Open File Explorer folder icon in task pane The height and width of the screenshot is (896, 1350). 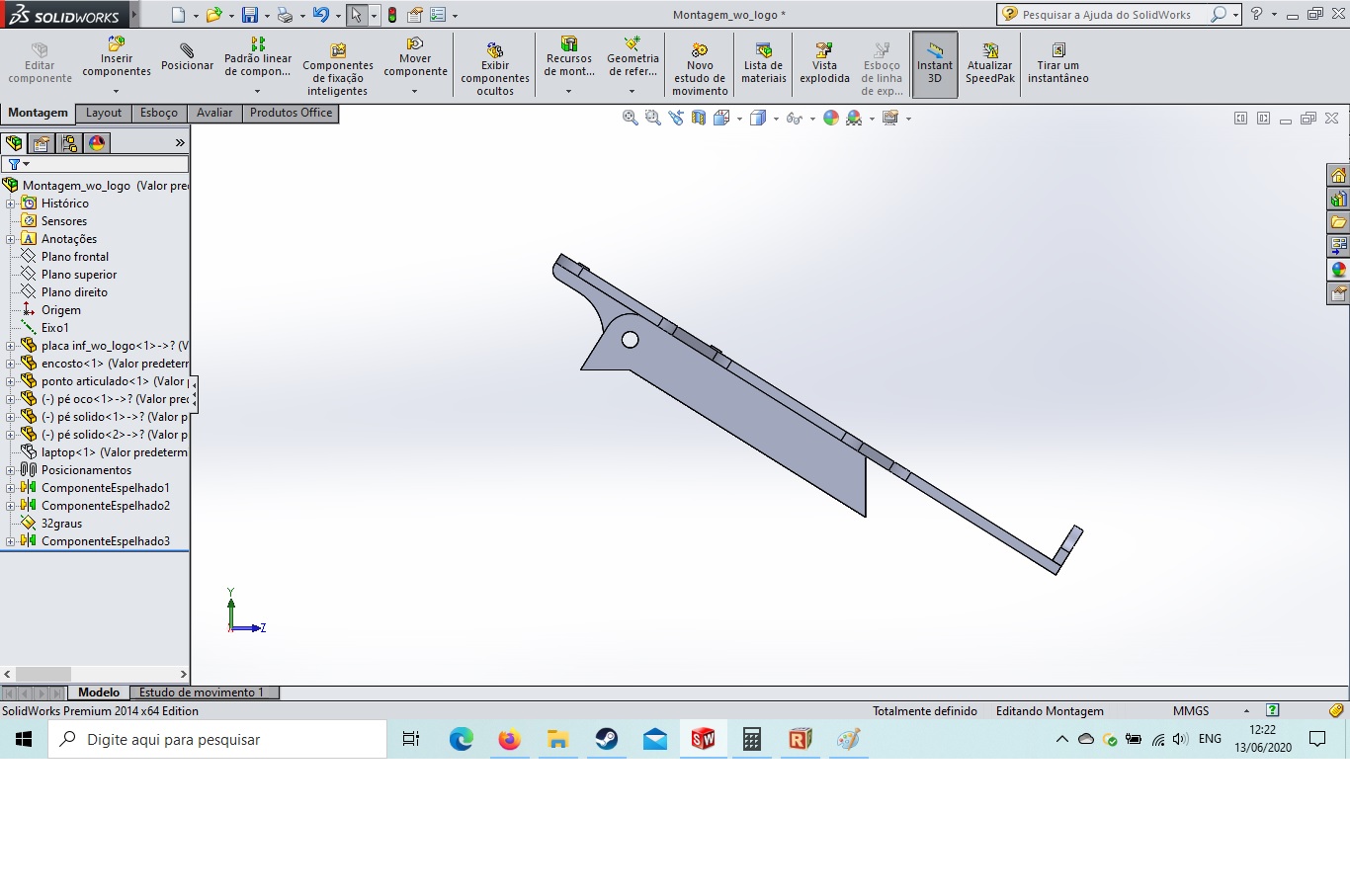[x=1338, y=222]
